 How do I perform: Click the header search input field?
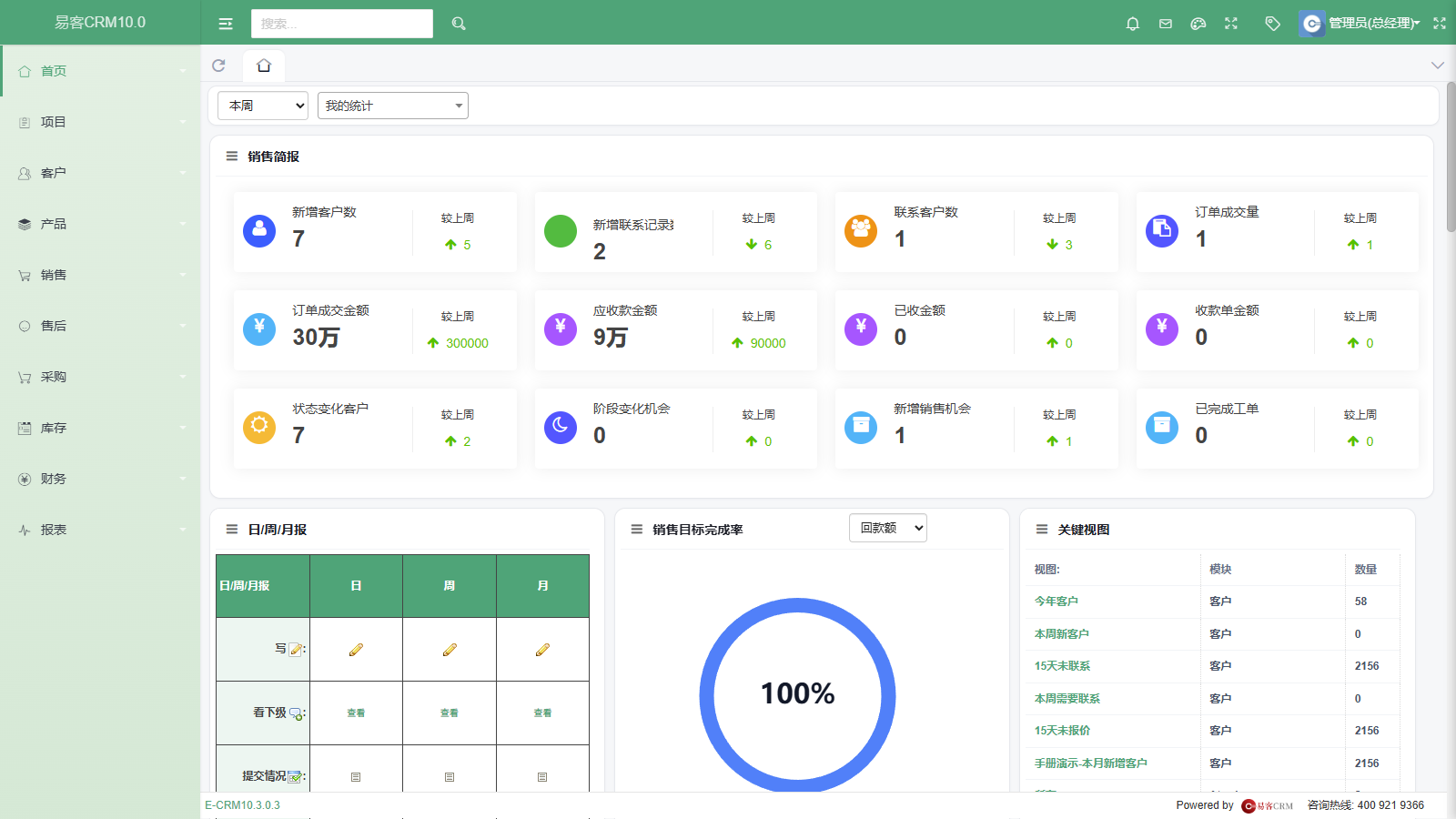click(x=342, y=24)
